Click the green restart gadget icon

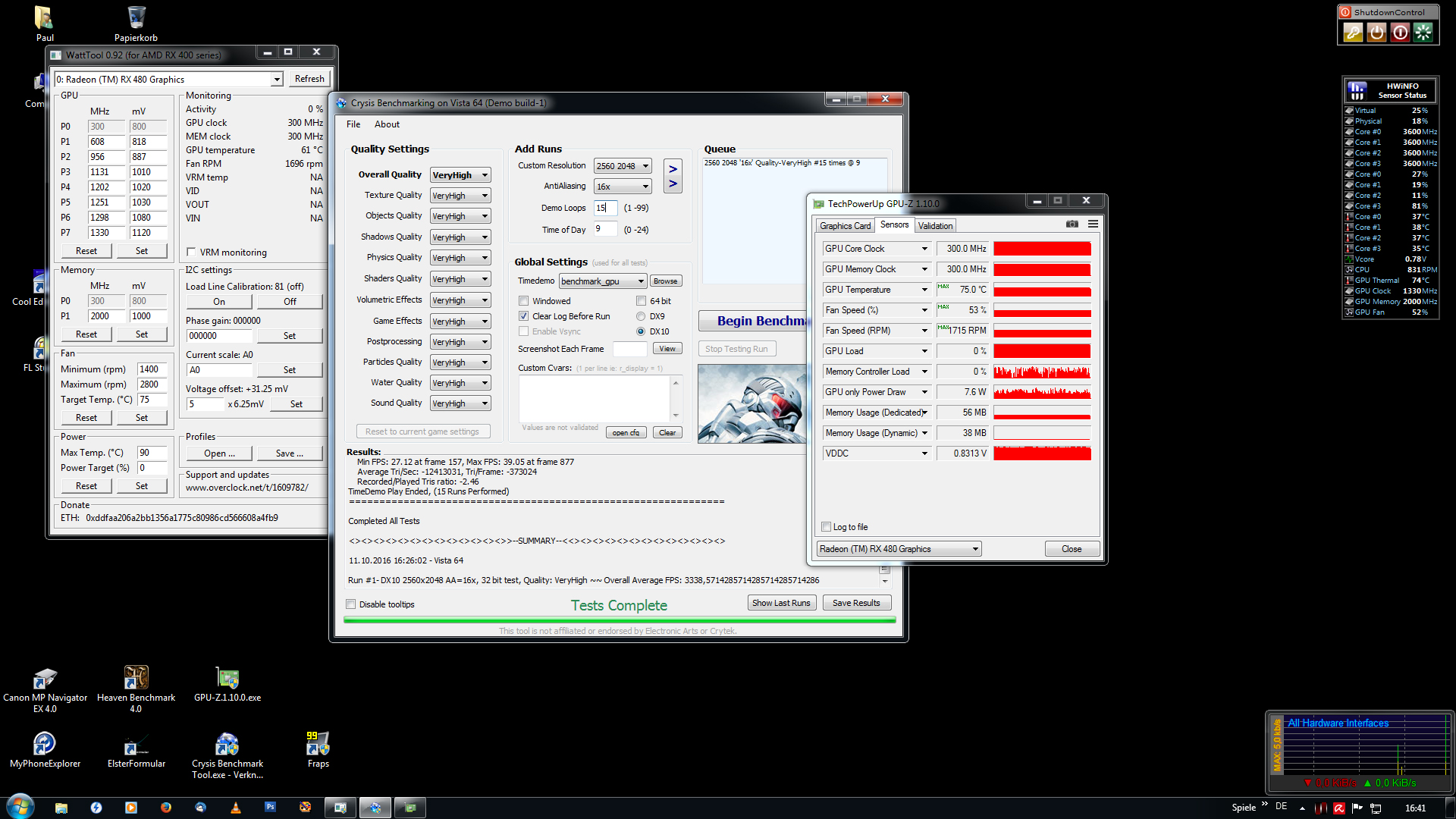click(x=1423, y=32)
